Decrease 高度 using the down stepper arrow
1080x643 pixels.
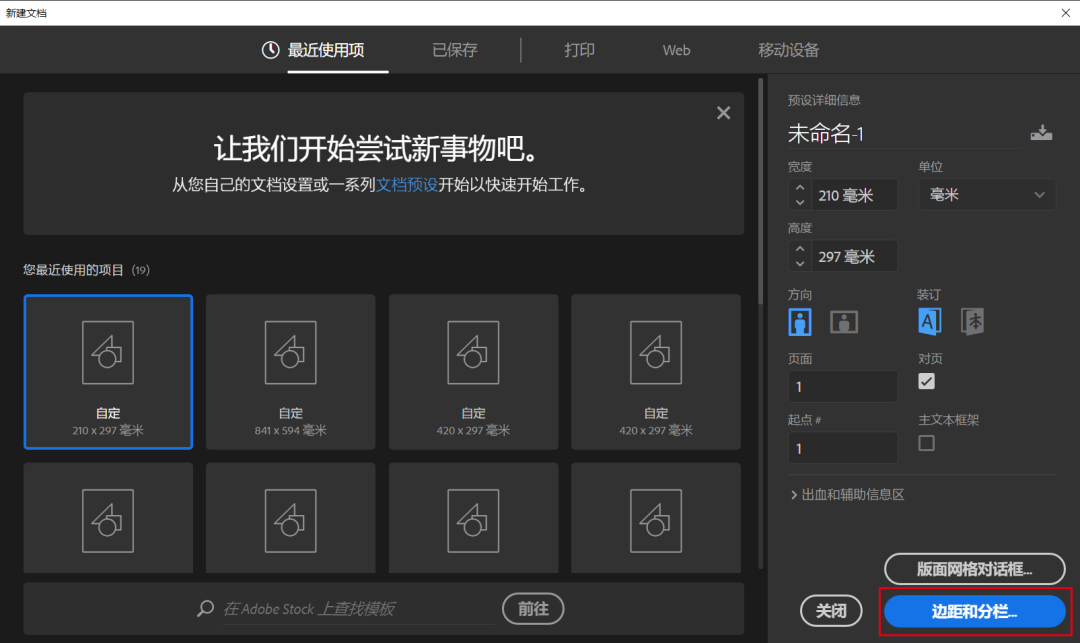[799, 261]
